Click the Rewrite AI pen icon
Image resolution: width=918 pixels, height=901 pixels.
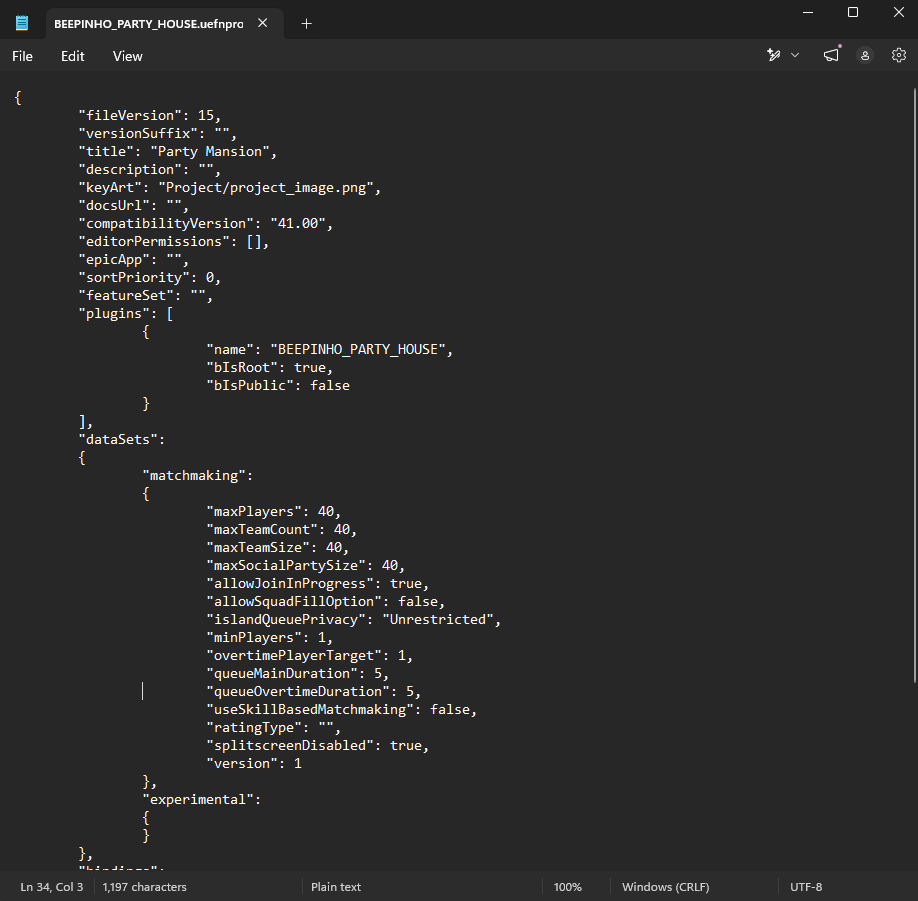[x=773, y=55]
